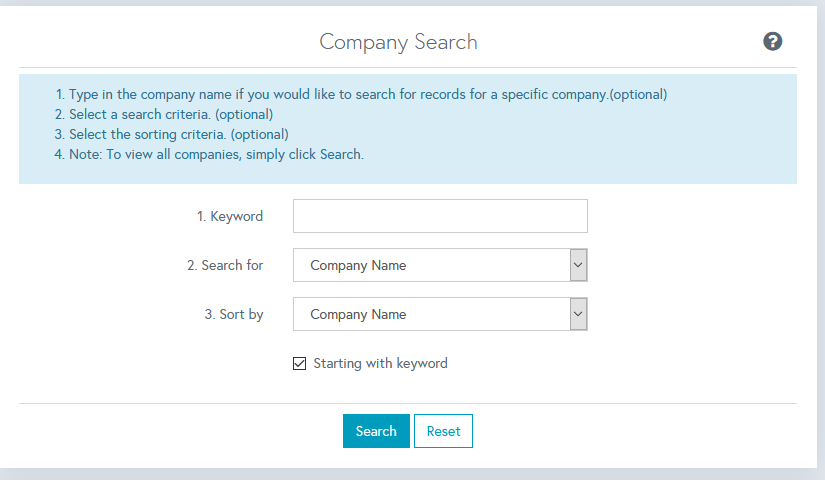Image resolution: width=825 pixels, height=480 pixels.
Task: Click the help question mark icon
Action: (x=772, y=41)
